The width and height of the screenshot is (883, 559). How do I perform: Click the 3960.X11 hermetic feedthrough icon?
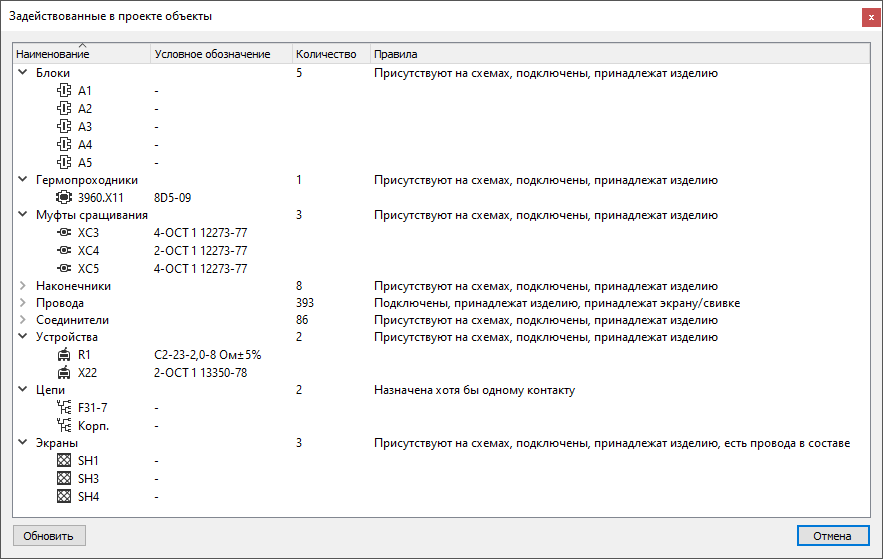[66, 198]
